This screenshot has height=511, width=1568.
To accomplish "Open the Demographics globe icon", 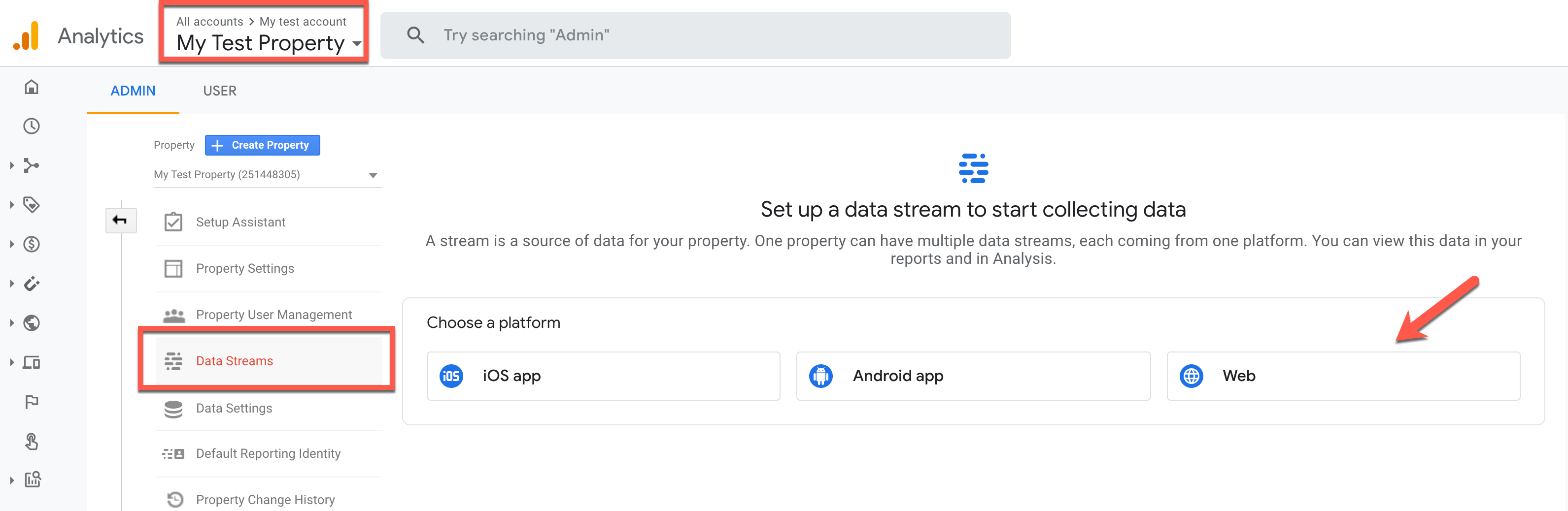I will click(32, 323).
